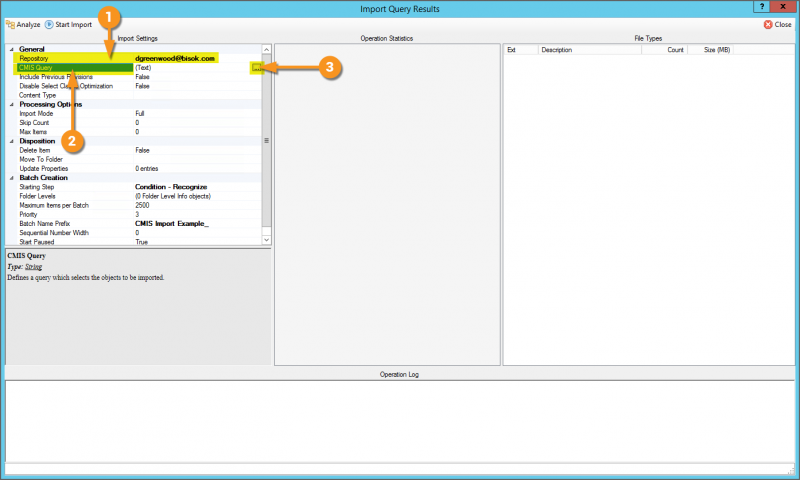Sort the file types by the Ext column

521,49
